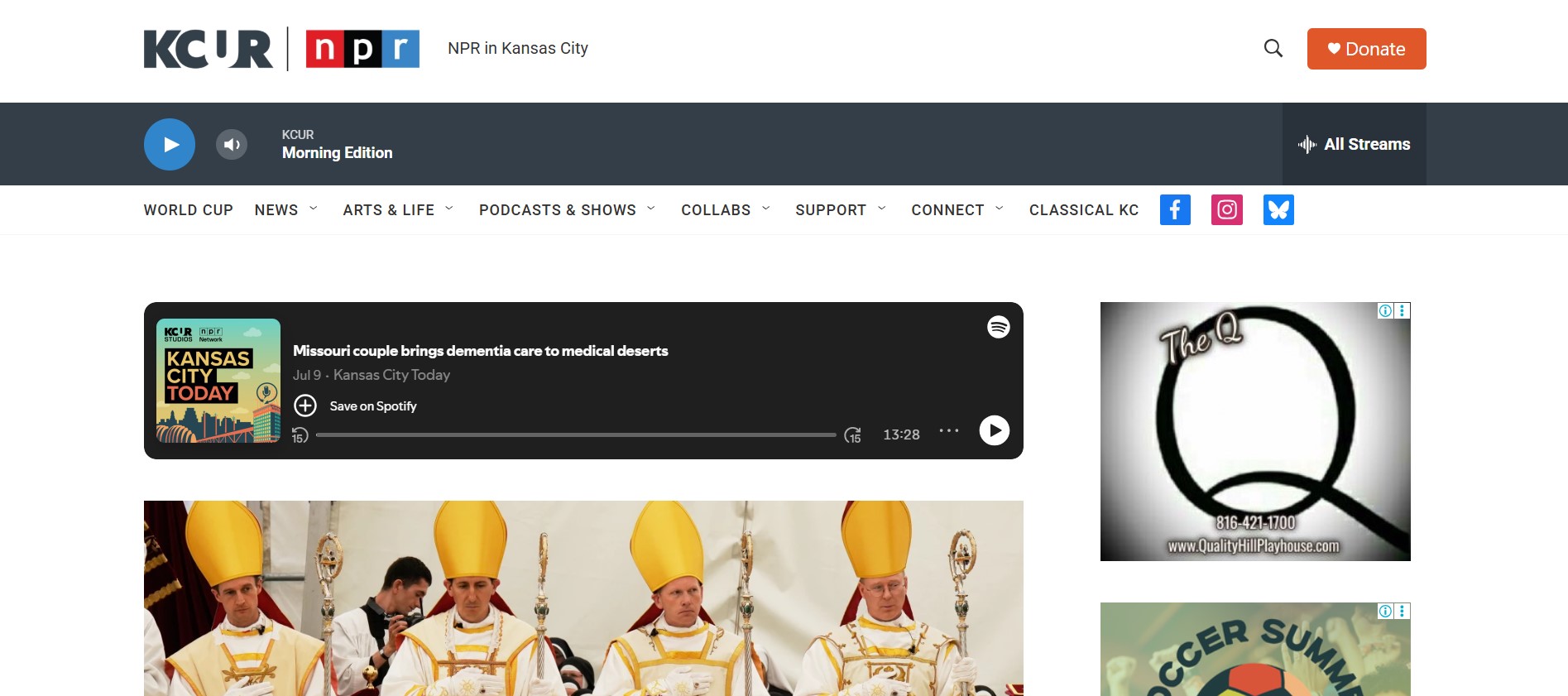The width and height of the screenshot is (1568, 696).
Task: Open the Spotify logo link
Action: click(x=999, y=327)
